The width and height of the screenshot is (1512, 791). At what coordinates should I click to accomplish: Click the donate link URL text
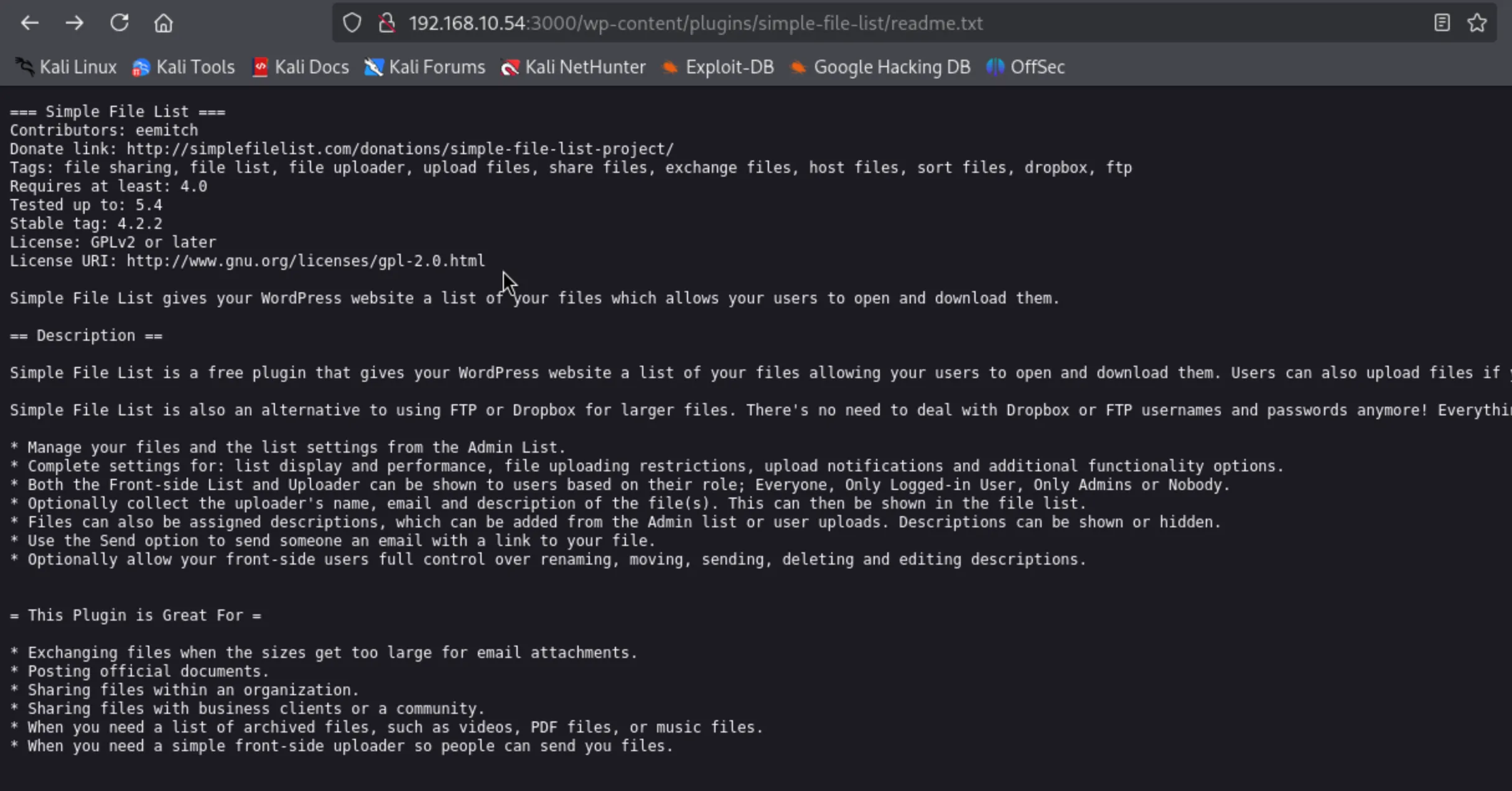[399, 149]
